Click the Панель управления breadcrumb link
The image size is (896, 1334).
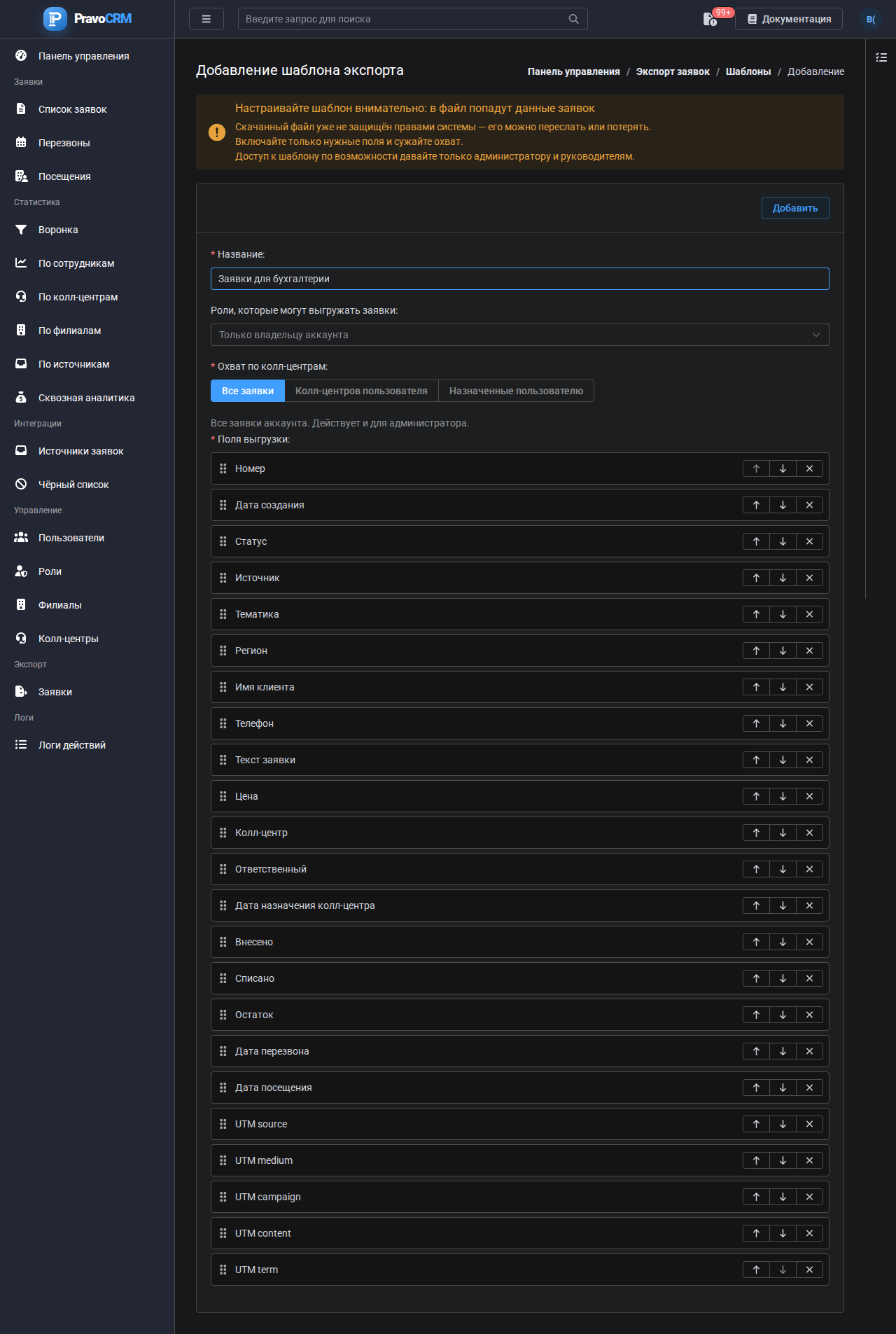tap(574, 71)
